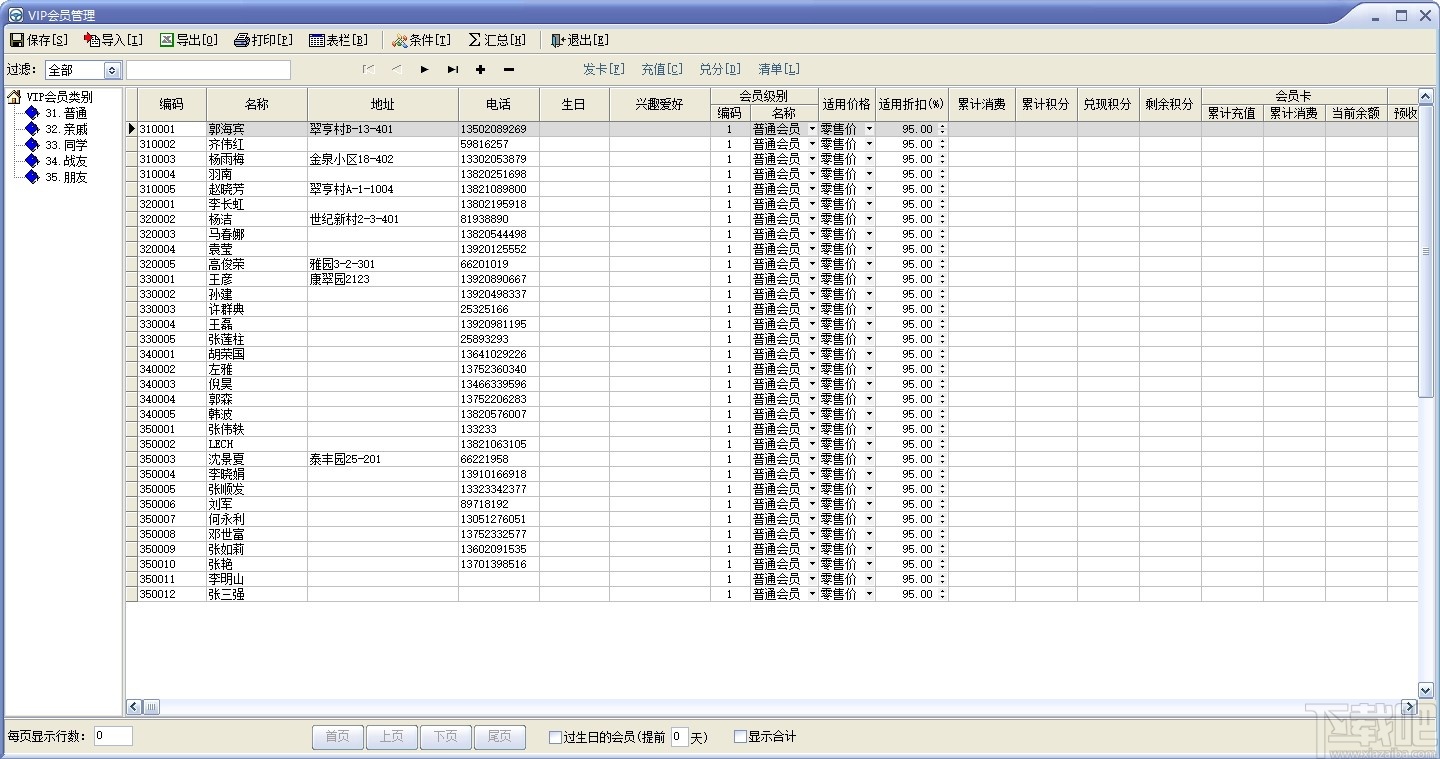Add a new record with the plus icon

[480, 70]
